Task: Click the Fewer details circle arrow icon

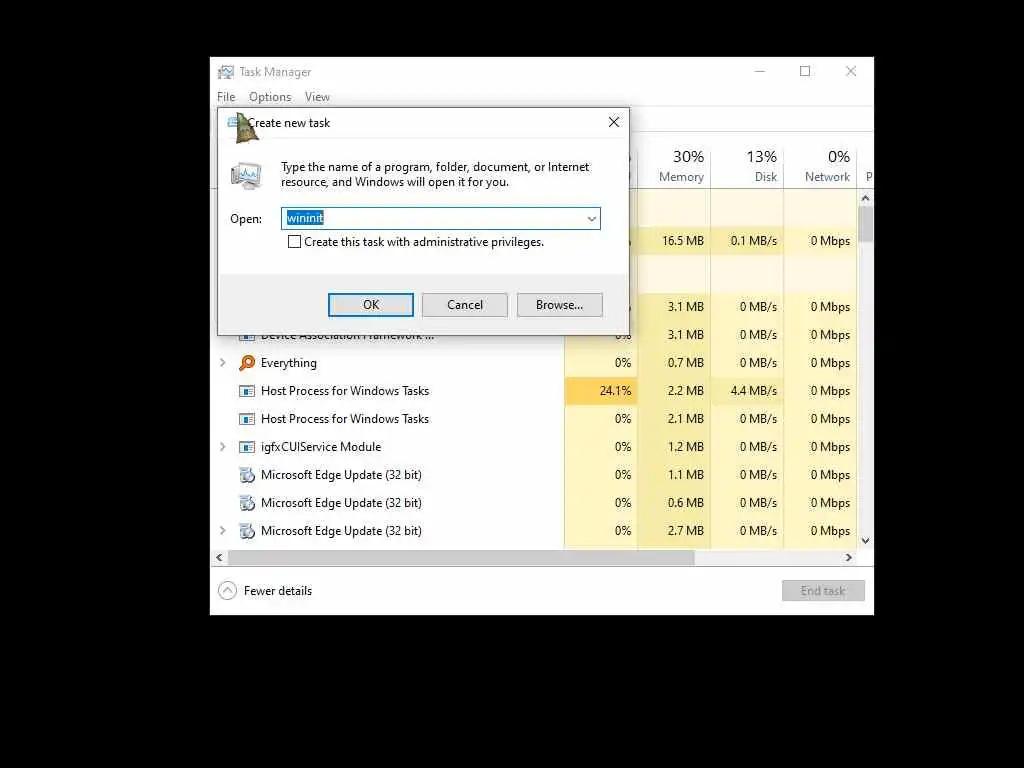Action: pos(227,590)
